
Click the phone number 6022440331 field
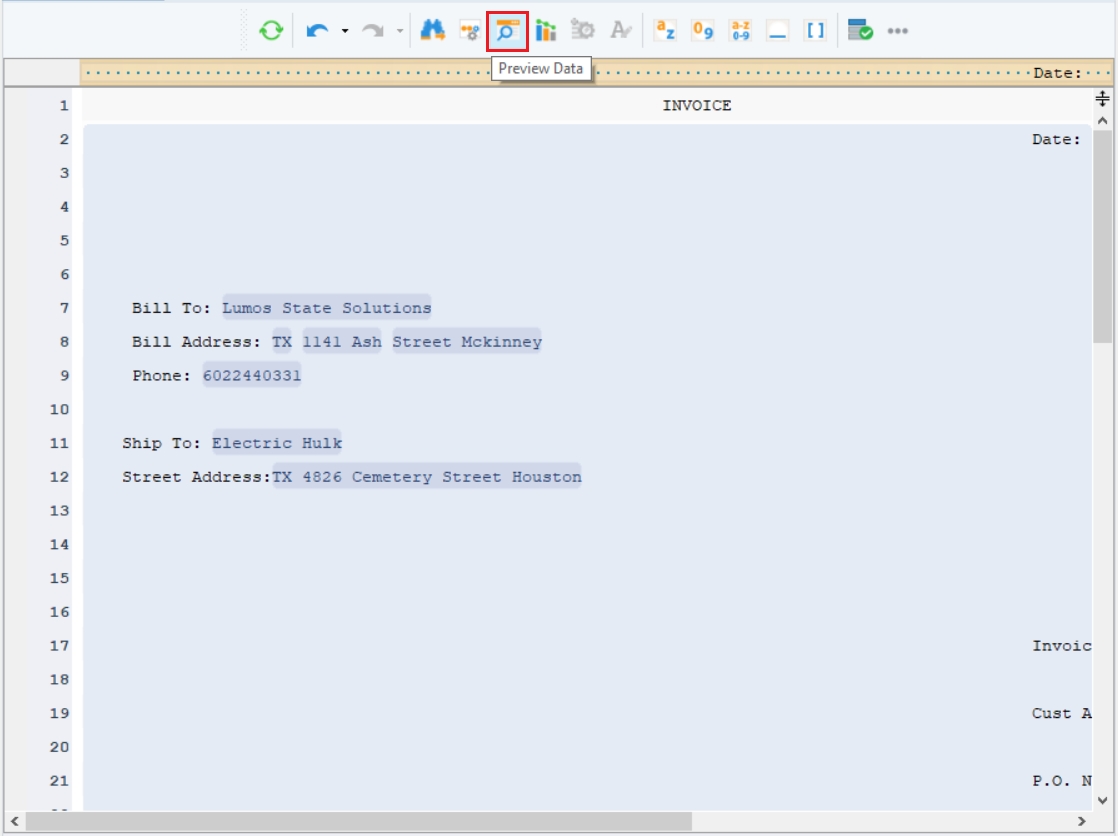pos(252,375)
